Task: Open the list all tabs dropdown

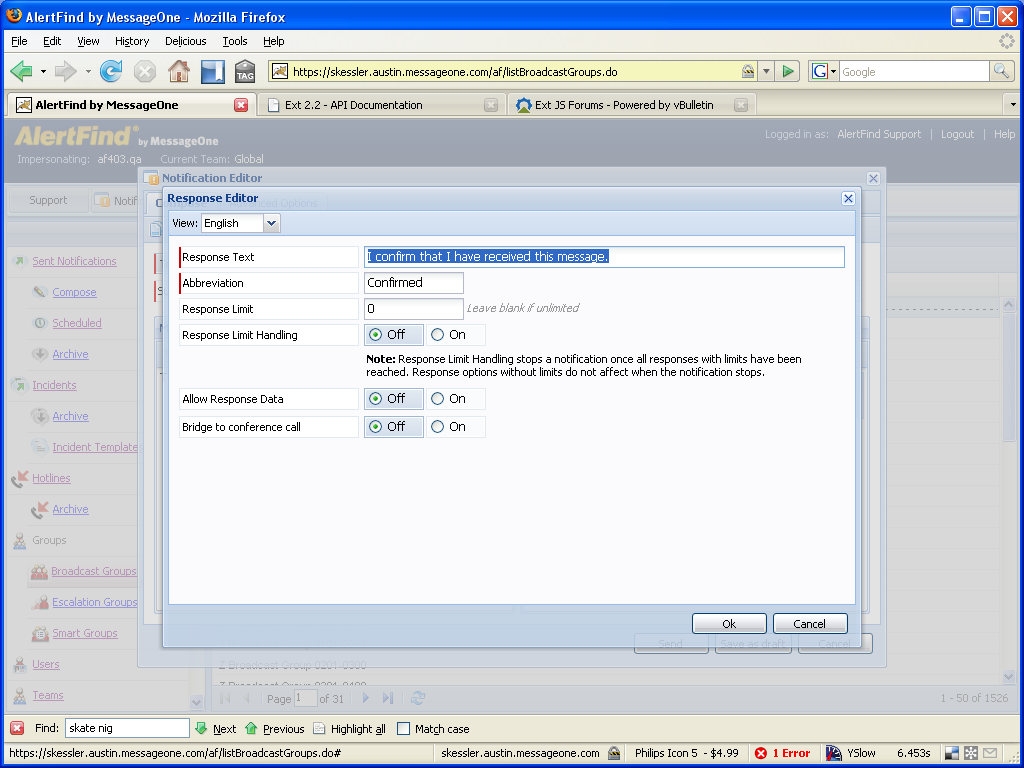Action: (1013, 104)
